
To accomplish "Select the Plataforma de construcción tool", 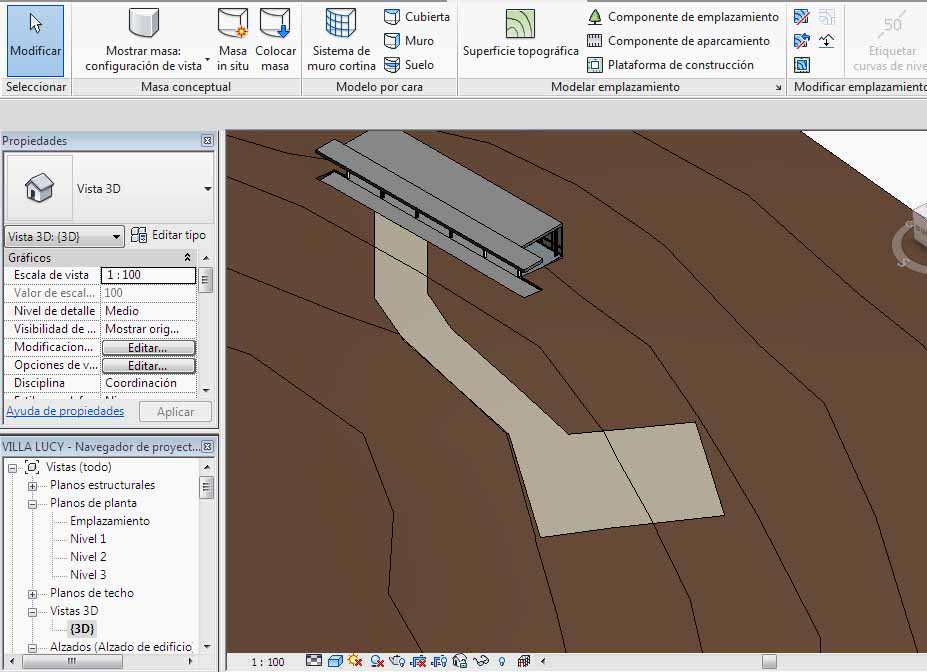I will pyautogui.click(x=670, y=65).
